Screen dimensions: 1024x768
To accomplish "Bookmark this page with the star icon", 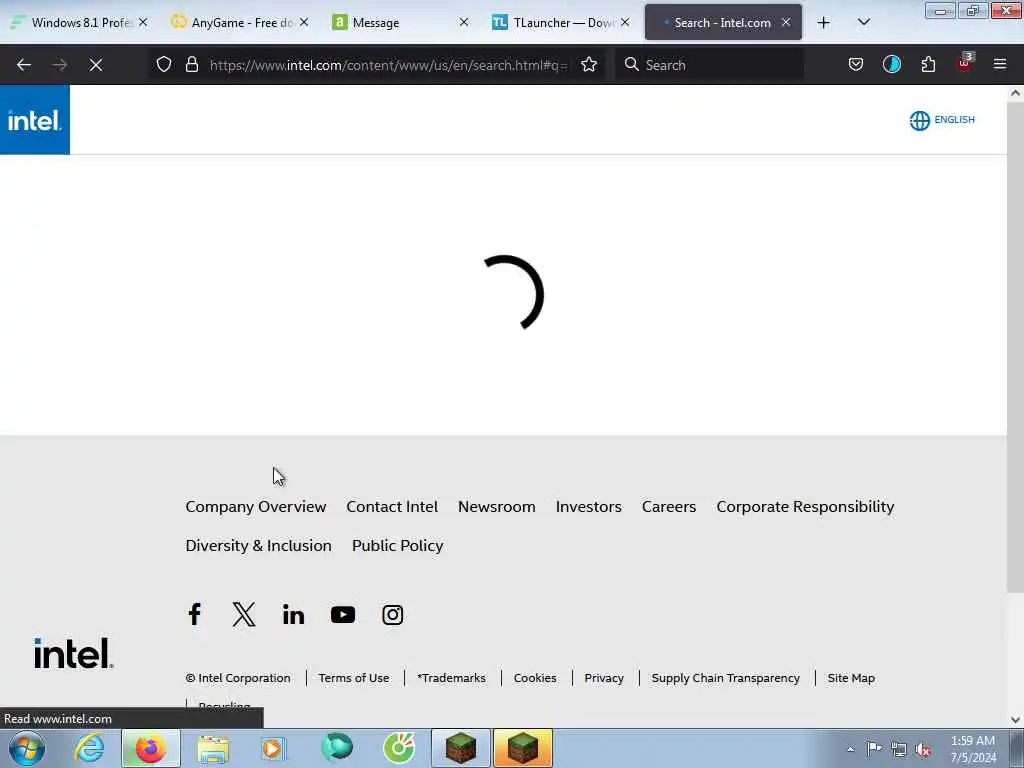I will [x=589, y=64].
